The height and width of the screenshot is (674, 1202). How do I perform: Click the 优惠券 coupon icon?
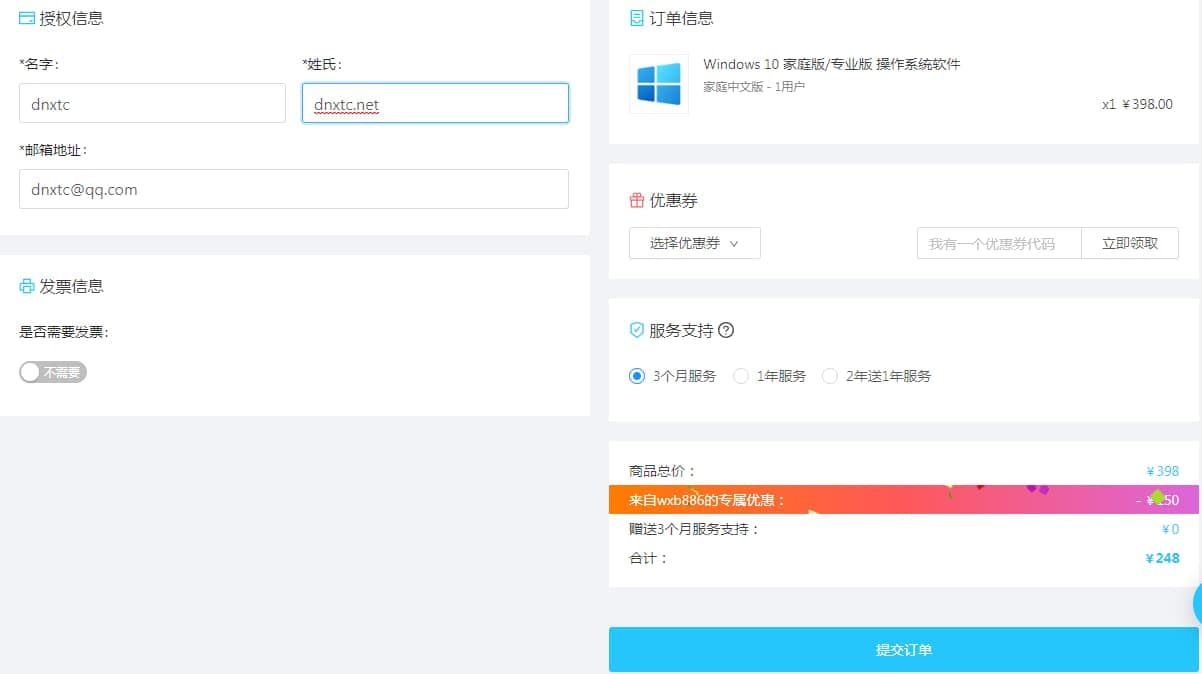click(638, 199)
